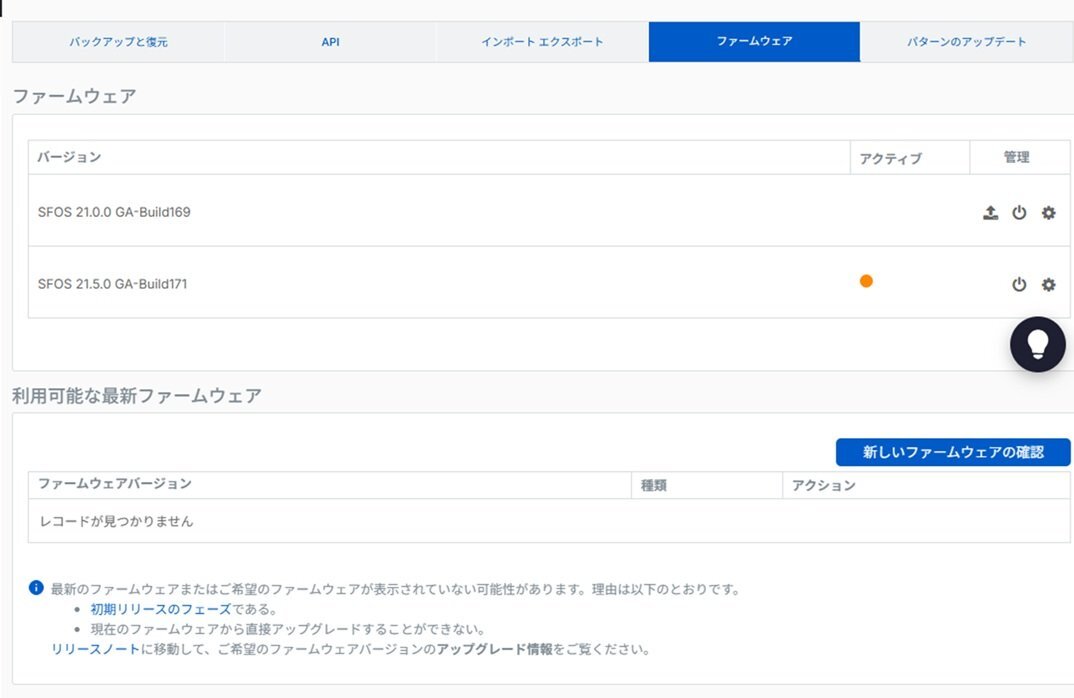The width and height of the screenshot is (1074, 698).
Task: Open the API tab
Action: pos(329,42)
